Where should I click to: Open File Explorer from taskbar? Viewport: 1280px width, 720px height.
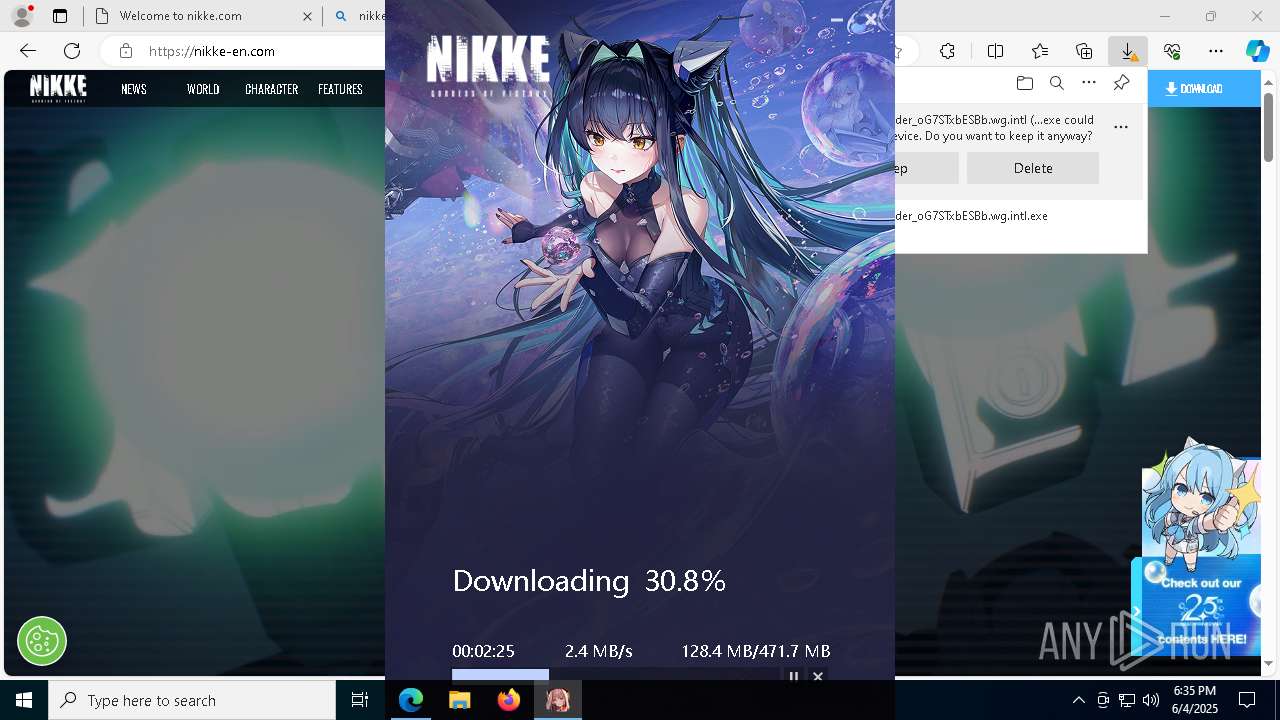click(x=459, y=700)
